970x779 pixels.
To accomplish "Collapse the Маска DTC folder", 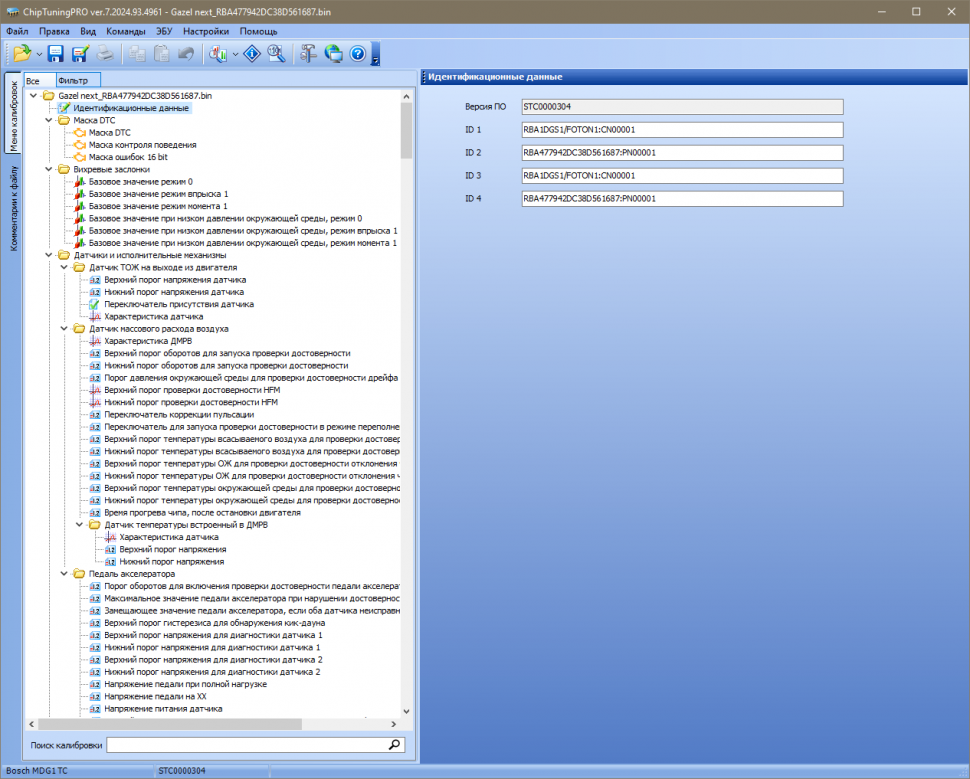I will 49,120.
